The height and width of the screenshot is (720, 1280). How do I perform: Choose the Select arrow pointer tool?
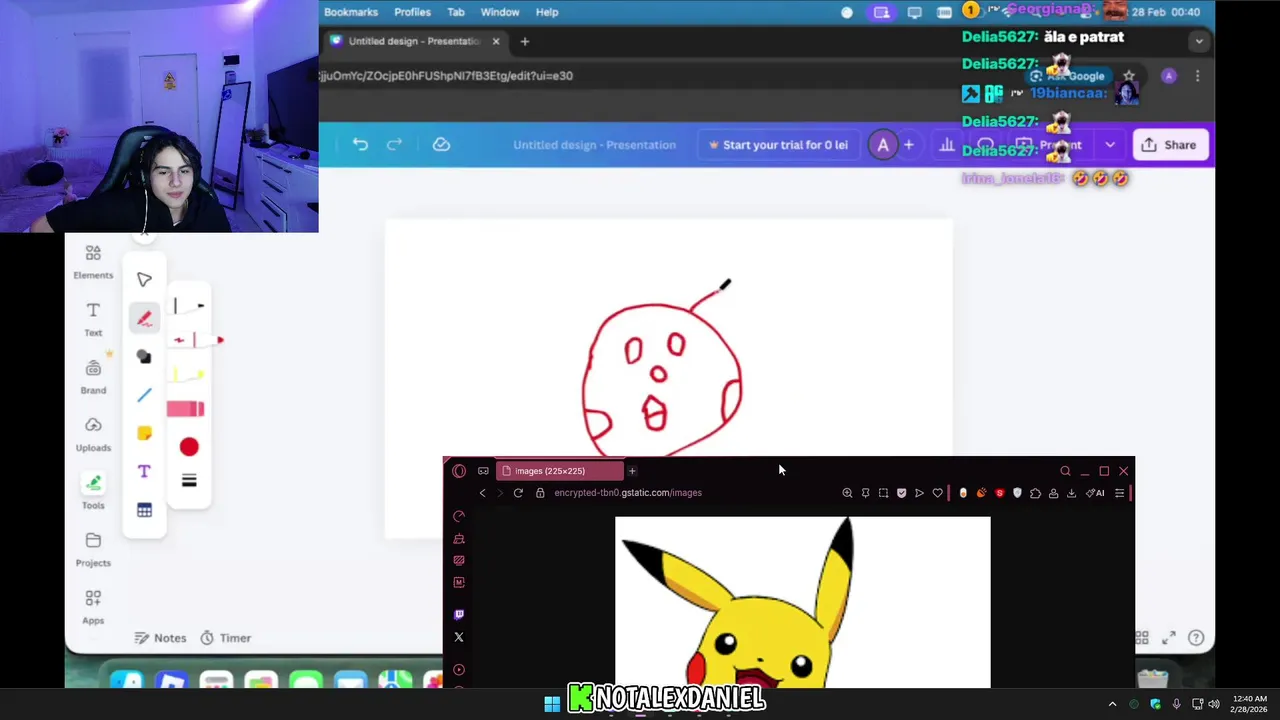[x=144, y=280]
